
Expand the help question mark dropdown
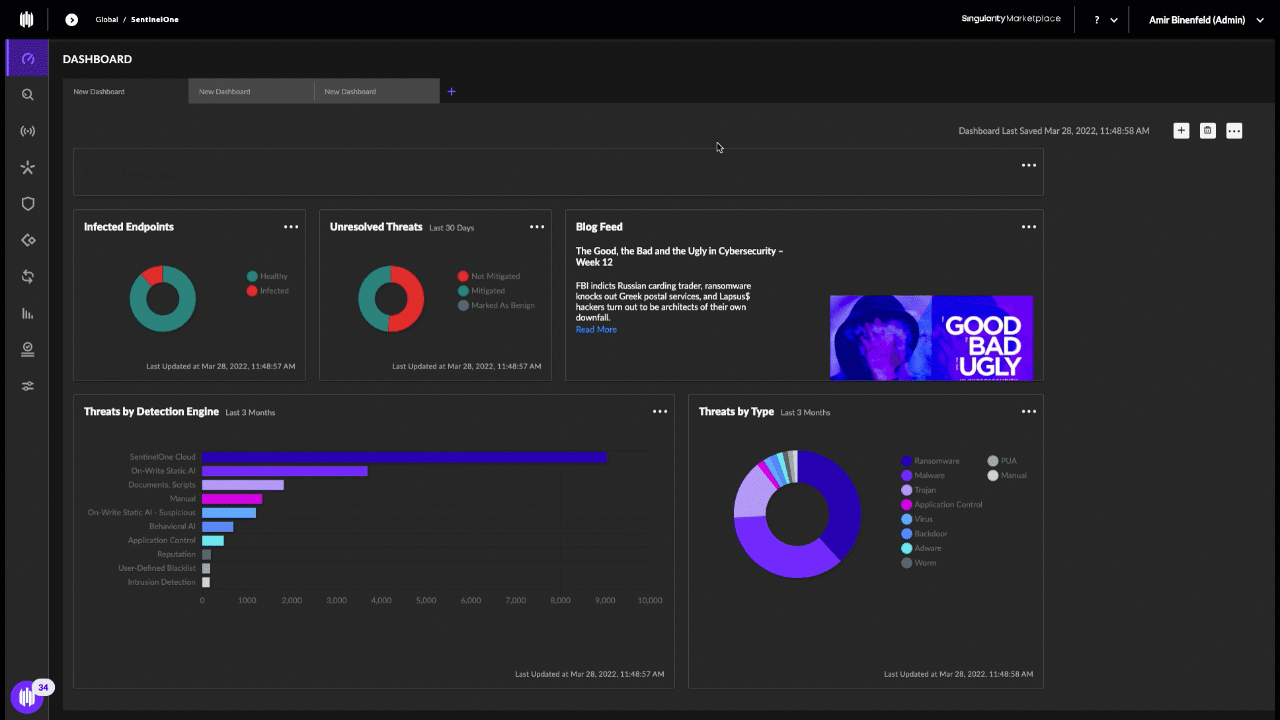pyautogui.click(x=1105, y=20)
